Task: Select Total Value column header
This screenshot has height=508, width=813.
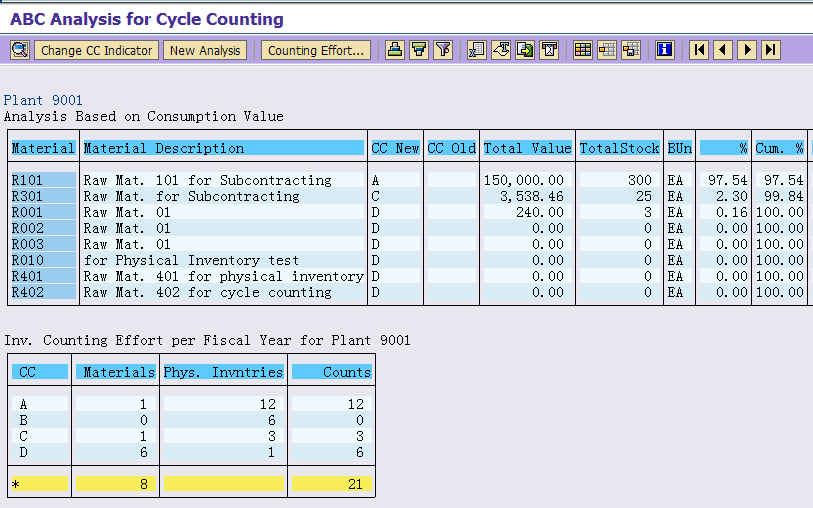Action: click(527, 148)
